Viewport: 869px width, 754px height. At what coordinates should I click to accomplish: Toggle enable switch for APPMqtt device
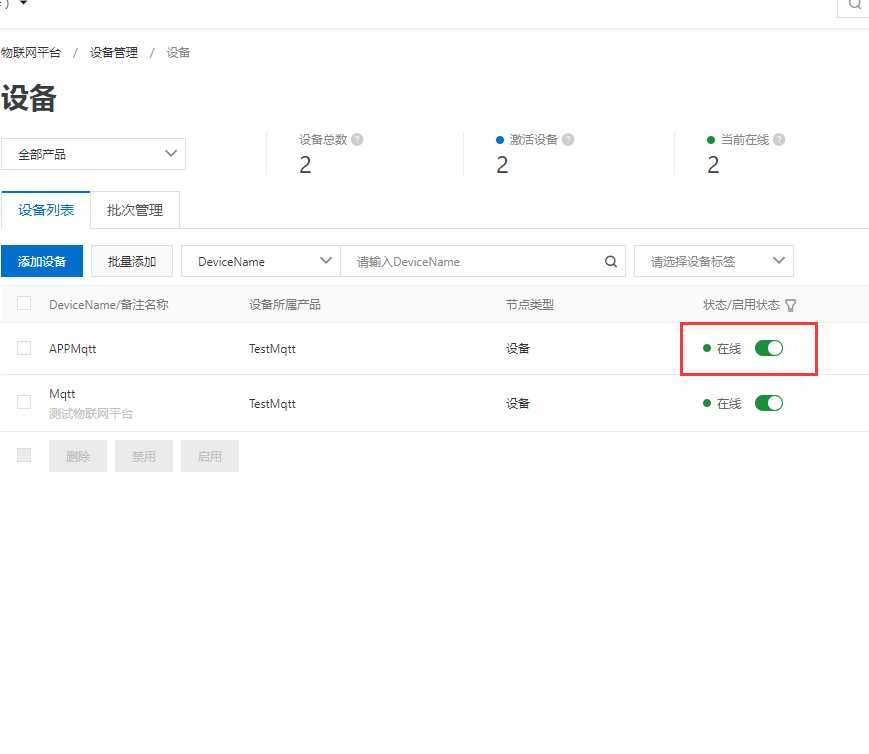pos(769,348)
